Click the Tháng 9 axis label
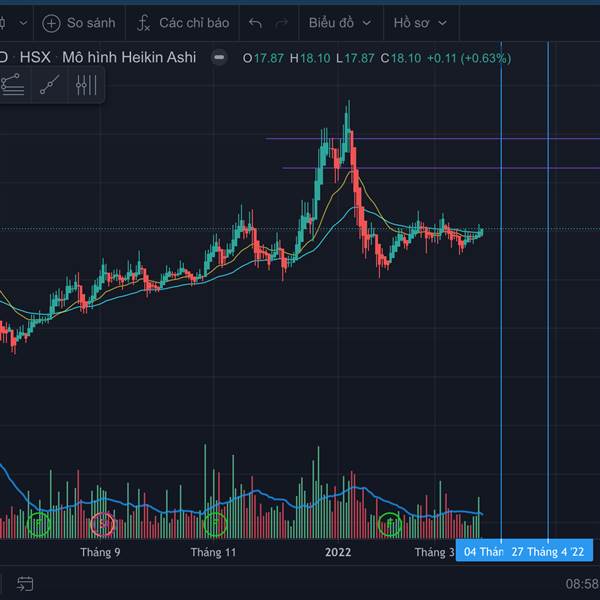The height and width of the screenshot is (600, 600). pyautogui.click(x=100, y=552)
